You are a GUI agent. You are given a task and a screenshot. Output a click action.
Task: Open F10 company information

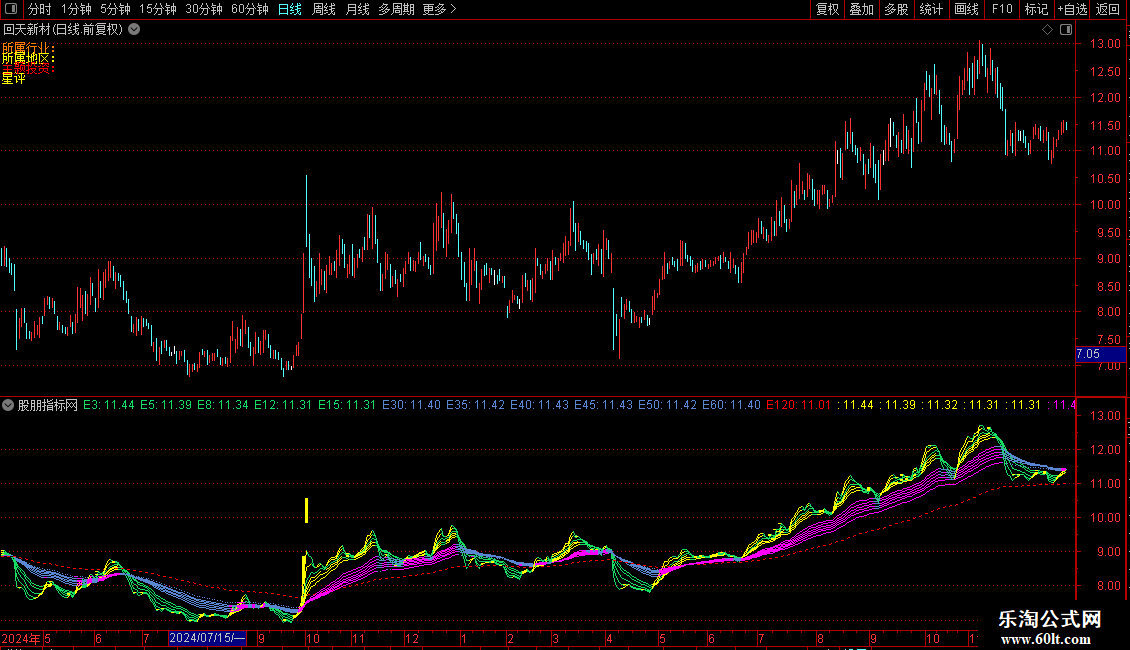pyautogui.click(x=1001, y=10)
